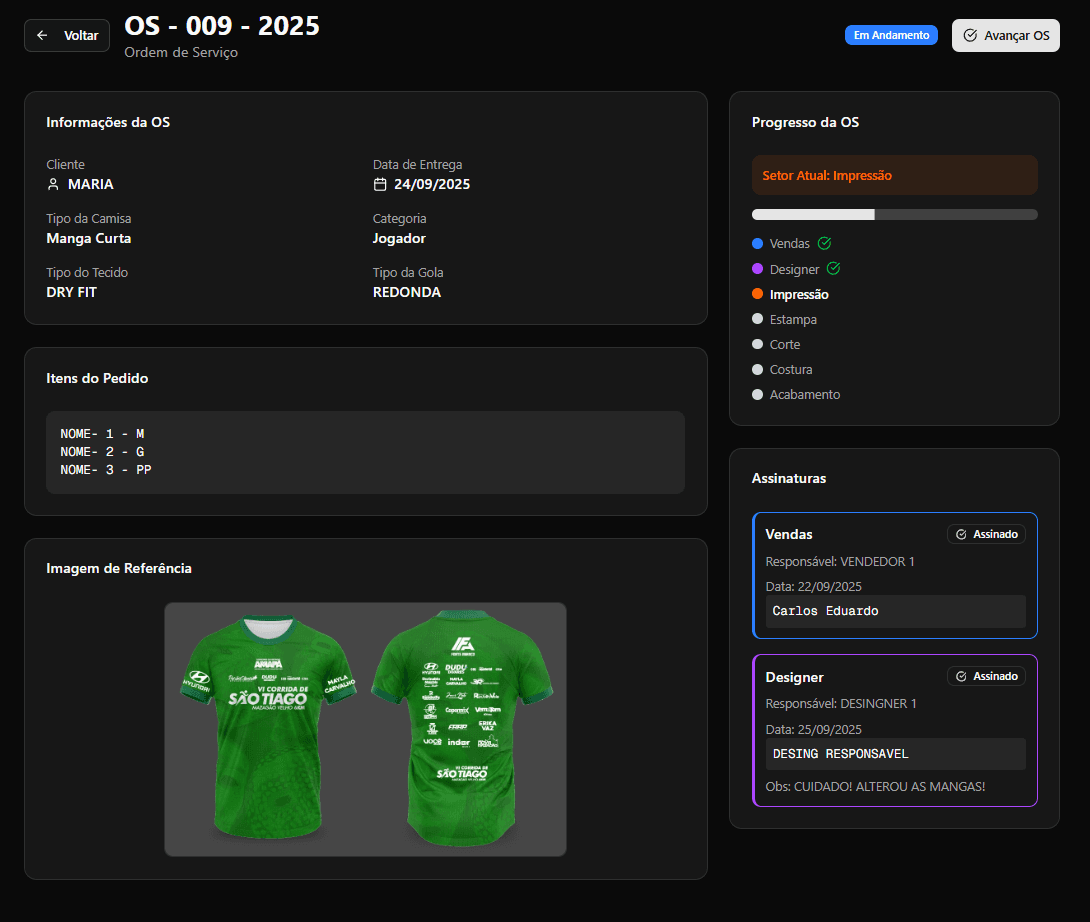Click the back arrow icon beside Voltar

click(42, 35)
